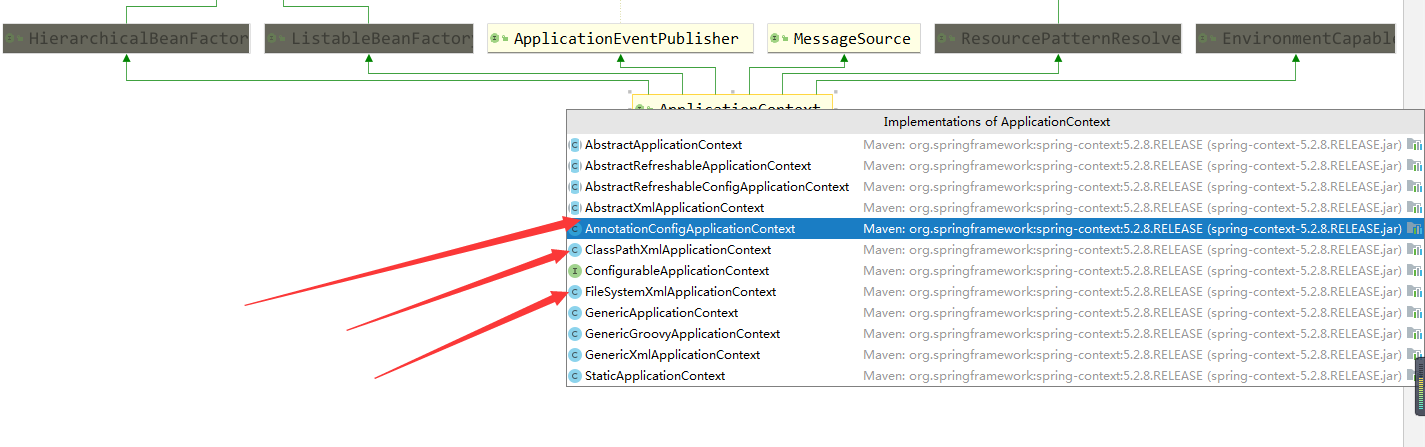Click the library icon on the AnnotationConfigApplicationContext row
This screenshot has width=1425, height=447.
point(1414,229)
